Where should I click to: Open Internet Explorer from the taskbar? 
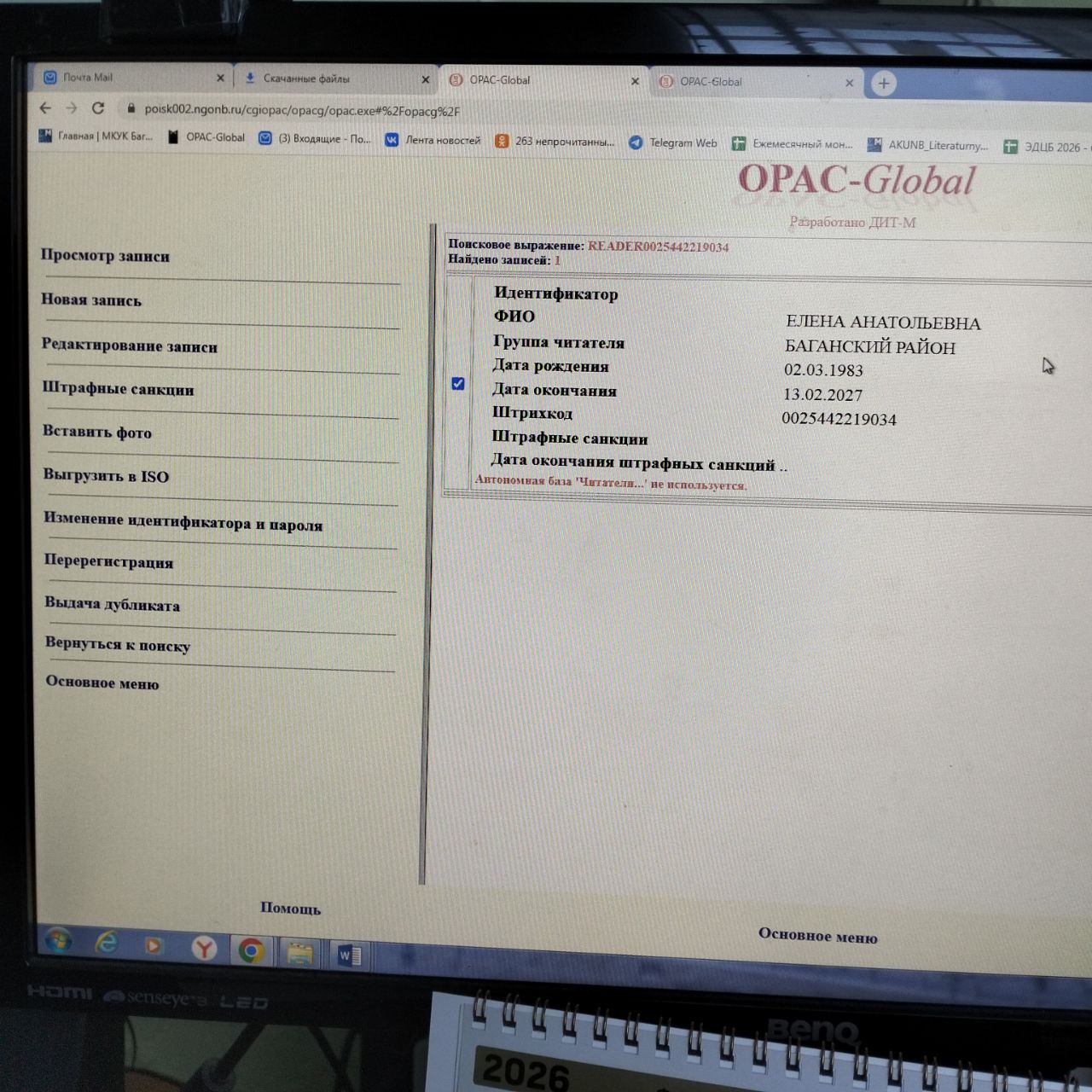106,943
